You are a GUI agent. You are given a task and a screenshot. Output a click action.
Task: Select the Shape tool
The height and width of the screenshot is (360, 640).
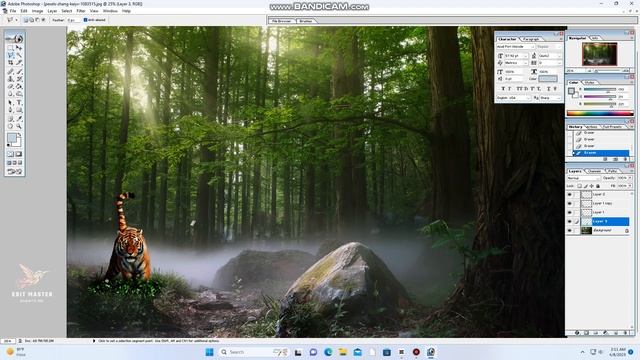pyautogui.click(x=19, y=110)
